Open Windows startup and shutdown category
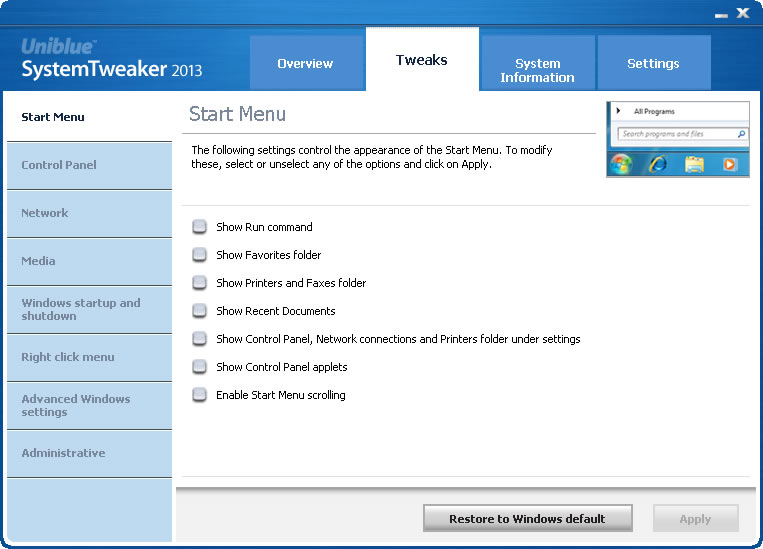This screenshot has width=763, height=549. click(90, 310)
